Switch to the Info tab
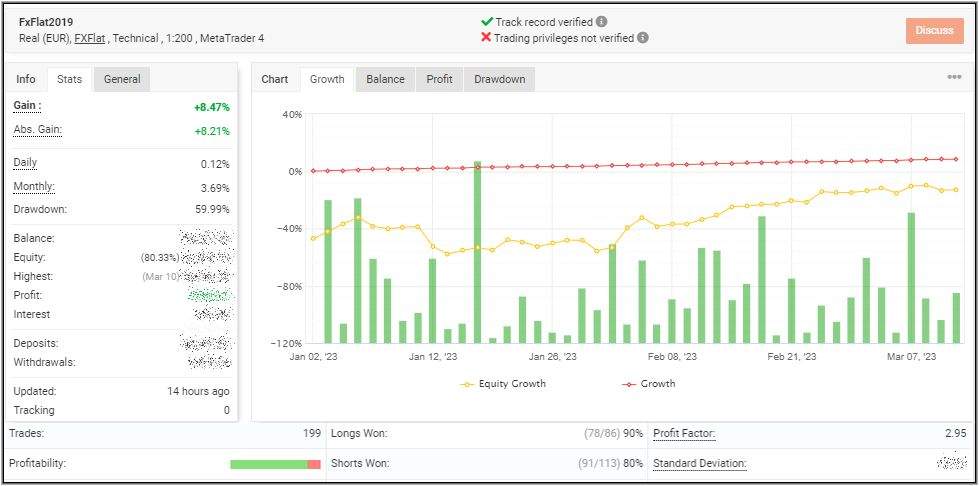The width and height of the screenshot is (979, 486). [x=26, y=79]
